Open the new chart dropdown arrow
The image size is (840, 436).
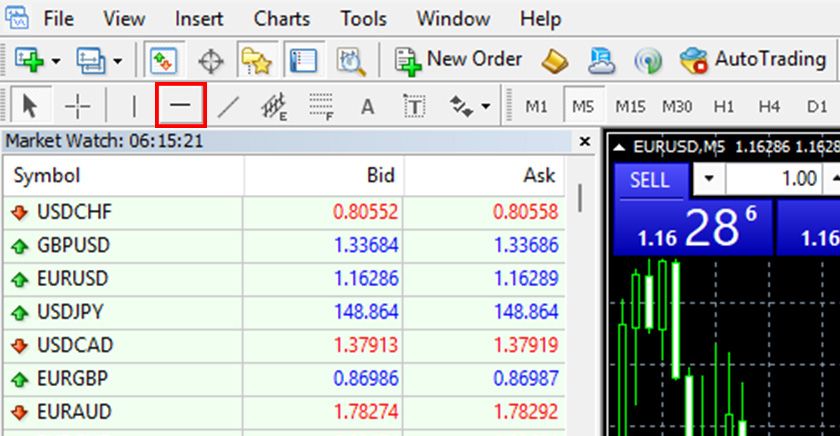point(56,61)
